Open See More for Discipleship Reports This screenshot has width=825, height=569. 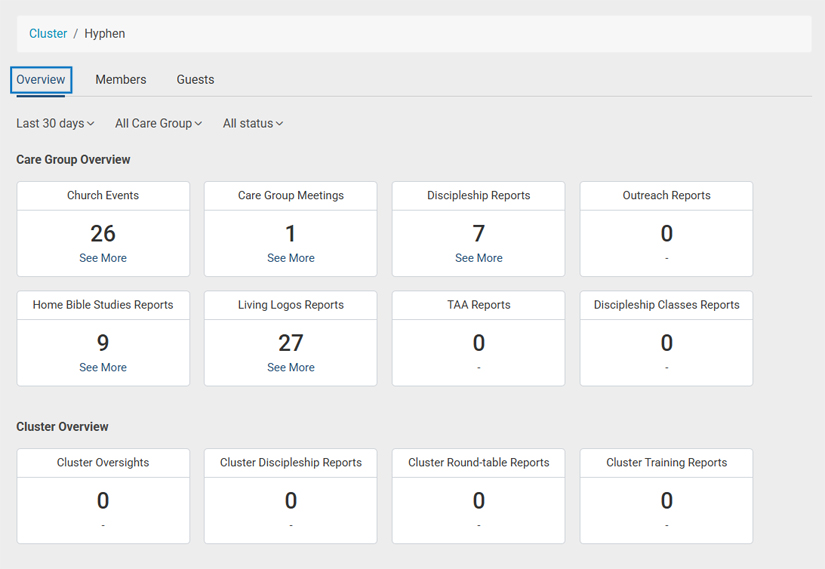coord(479,258)
